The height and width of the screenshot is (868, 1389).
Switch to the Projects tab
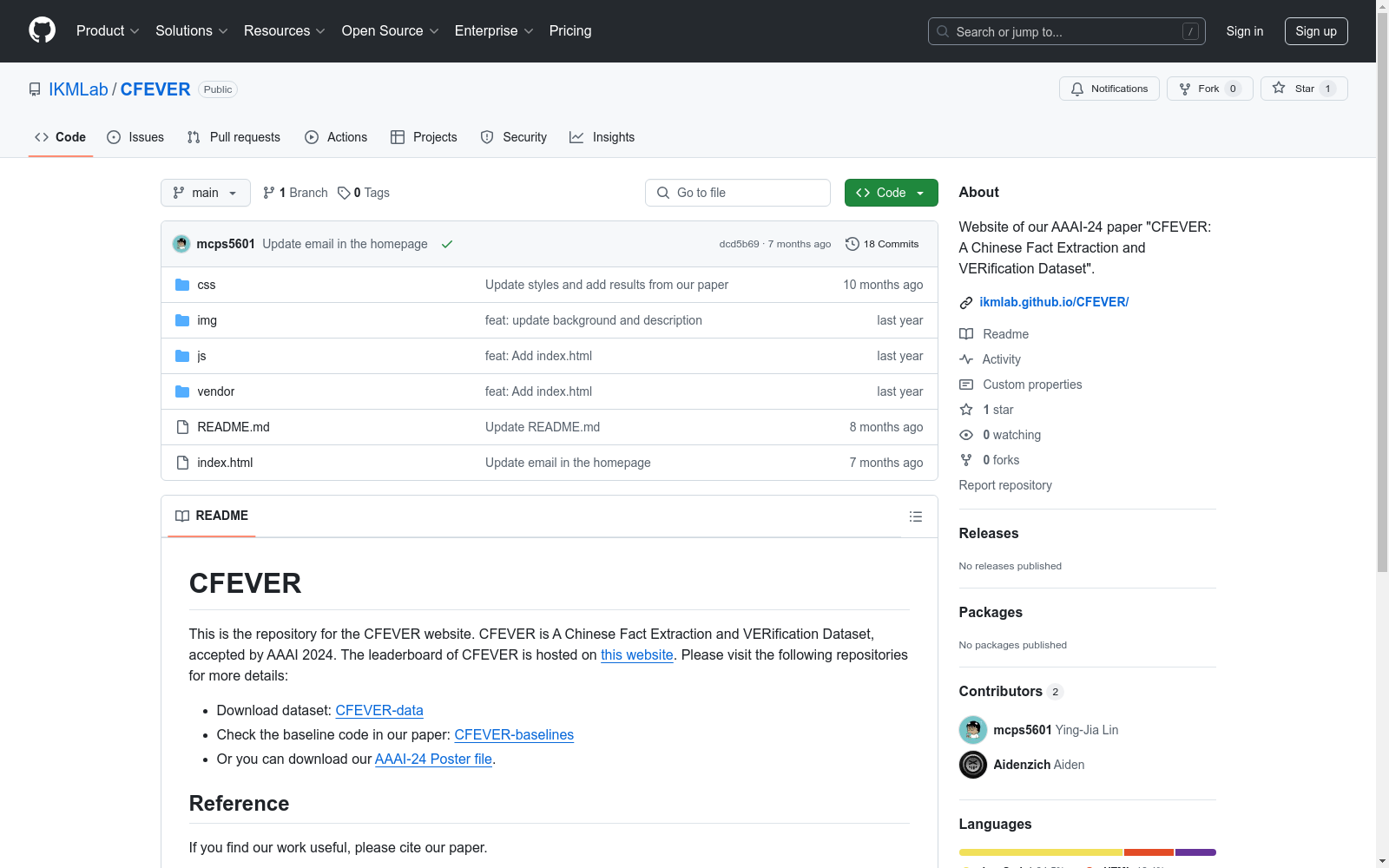[424, 137]
